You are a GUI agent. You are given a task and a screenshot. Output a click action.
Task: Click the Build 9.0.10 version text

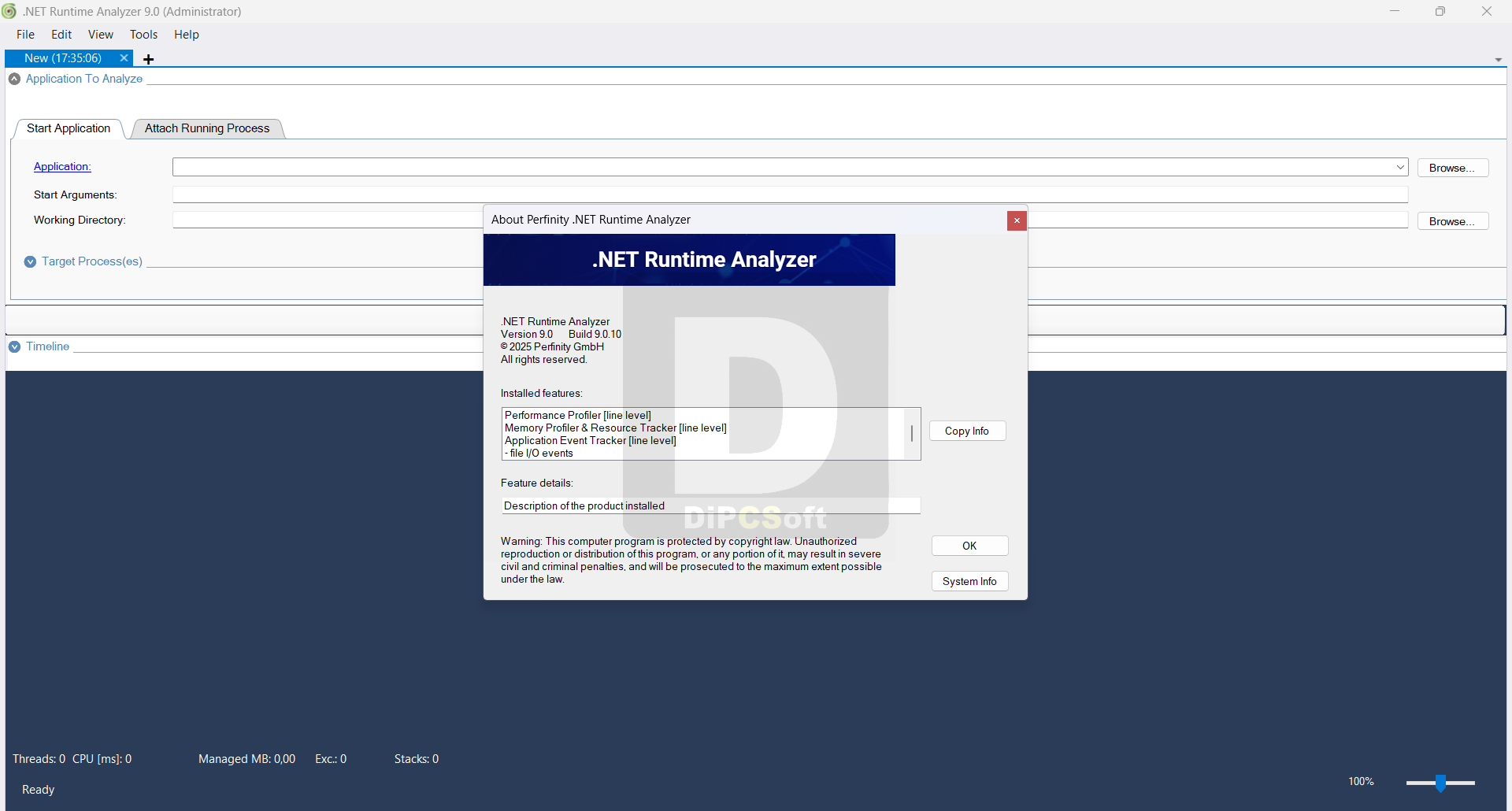tap(595, 334)
